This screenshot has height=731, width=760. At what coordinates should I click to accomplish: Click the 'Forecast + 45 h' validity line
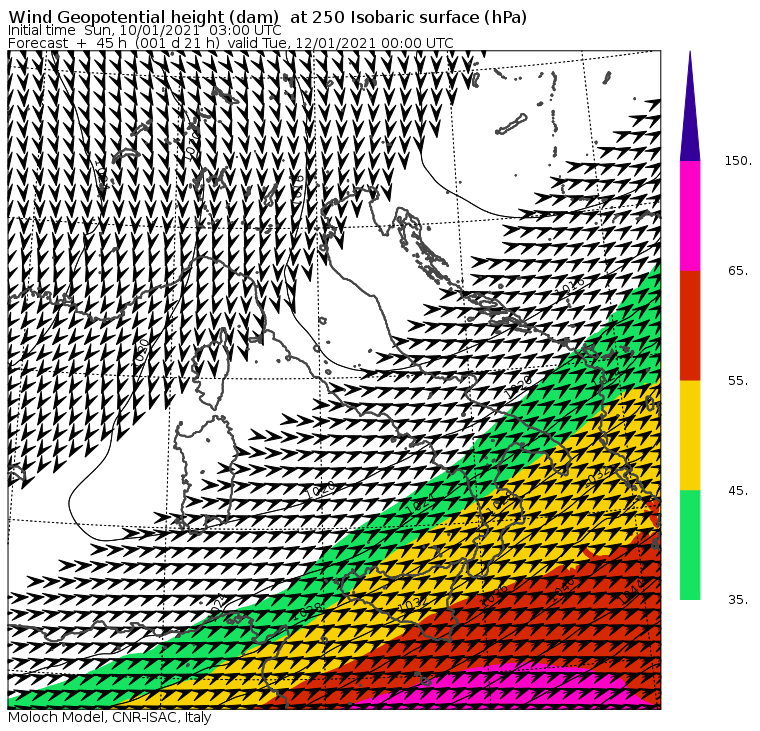pos(231,43)
